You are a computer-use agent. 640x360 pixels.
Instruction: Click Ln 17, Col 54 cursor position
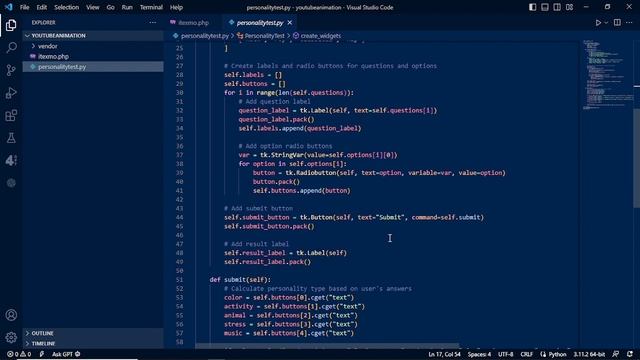point(444,354)
